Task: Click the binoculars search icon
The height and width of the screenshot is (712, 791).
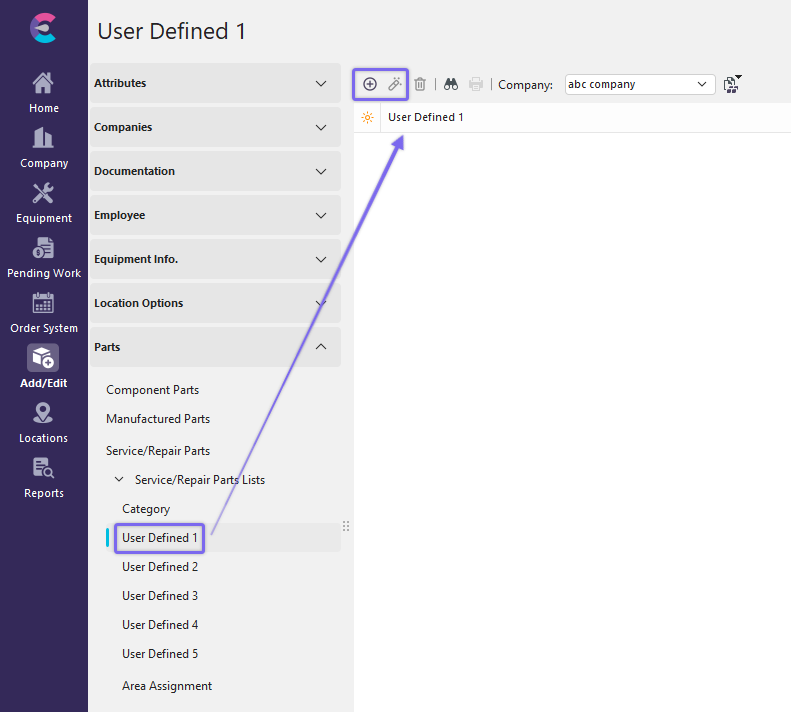Action: point(451,84)
